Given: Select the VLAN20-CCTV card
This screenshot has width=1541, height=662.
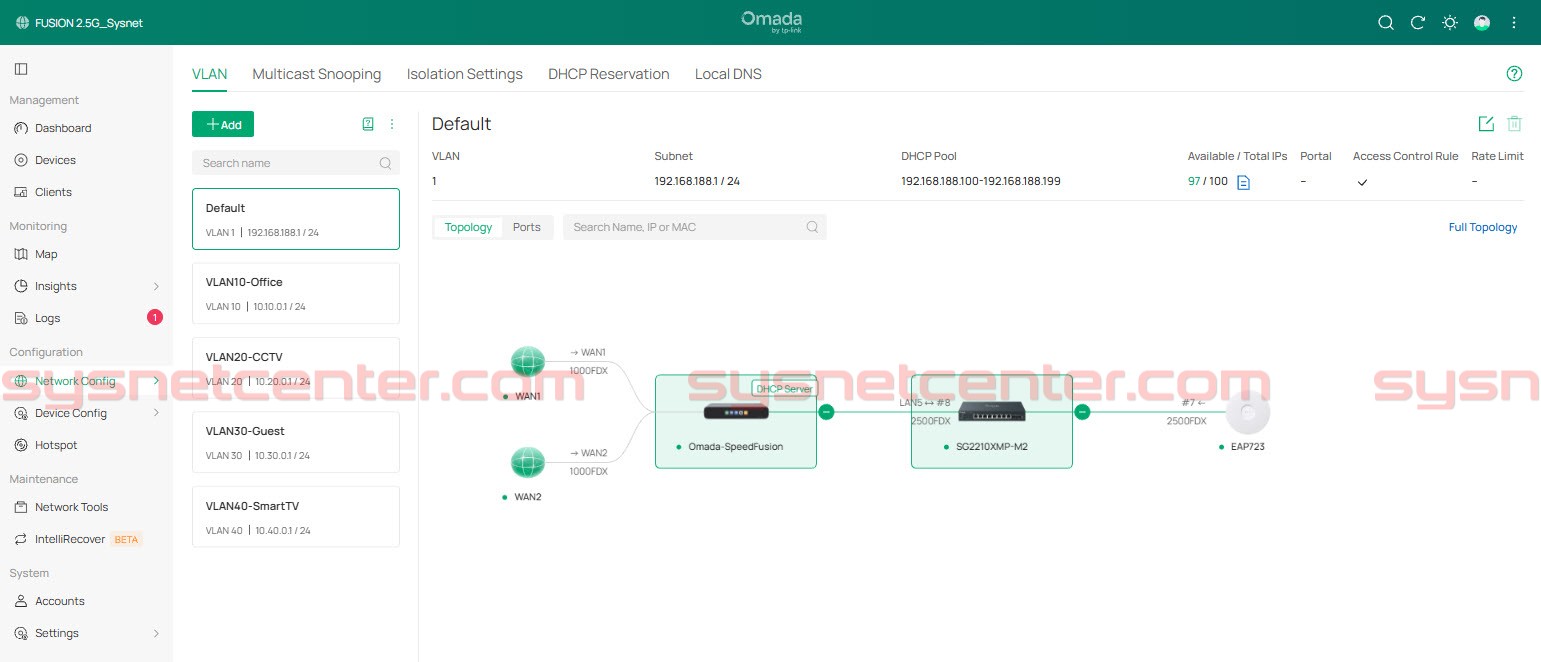Looking at the screenshot, I should (296, 368).
